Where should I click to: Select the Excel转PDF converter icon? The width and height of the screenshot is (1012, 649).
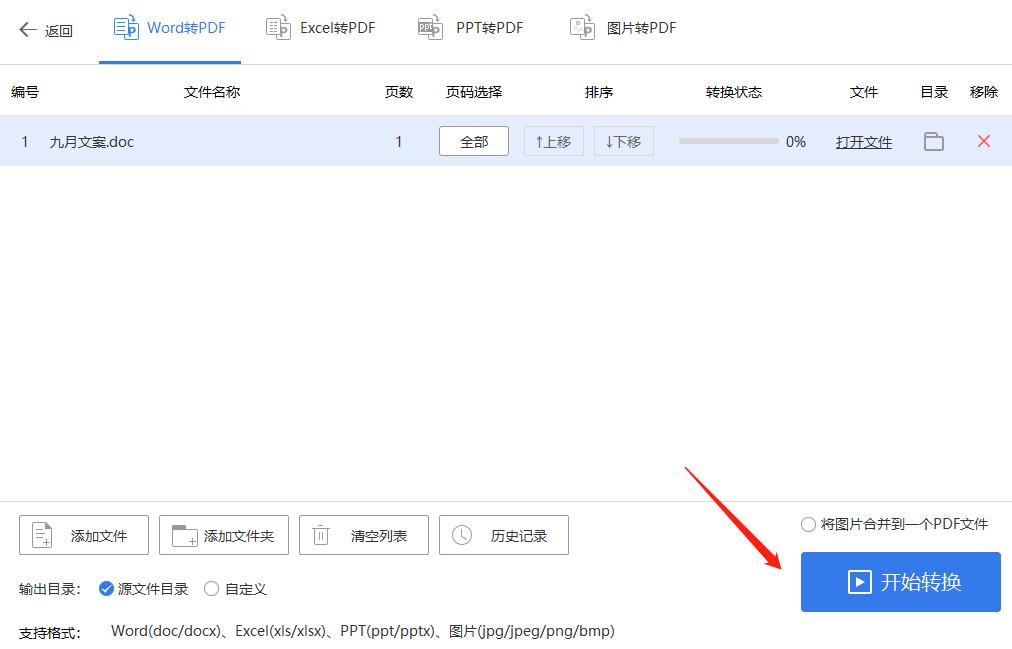278,27
